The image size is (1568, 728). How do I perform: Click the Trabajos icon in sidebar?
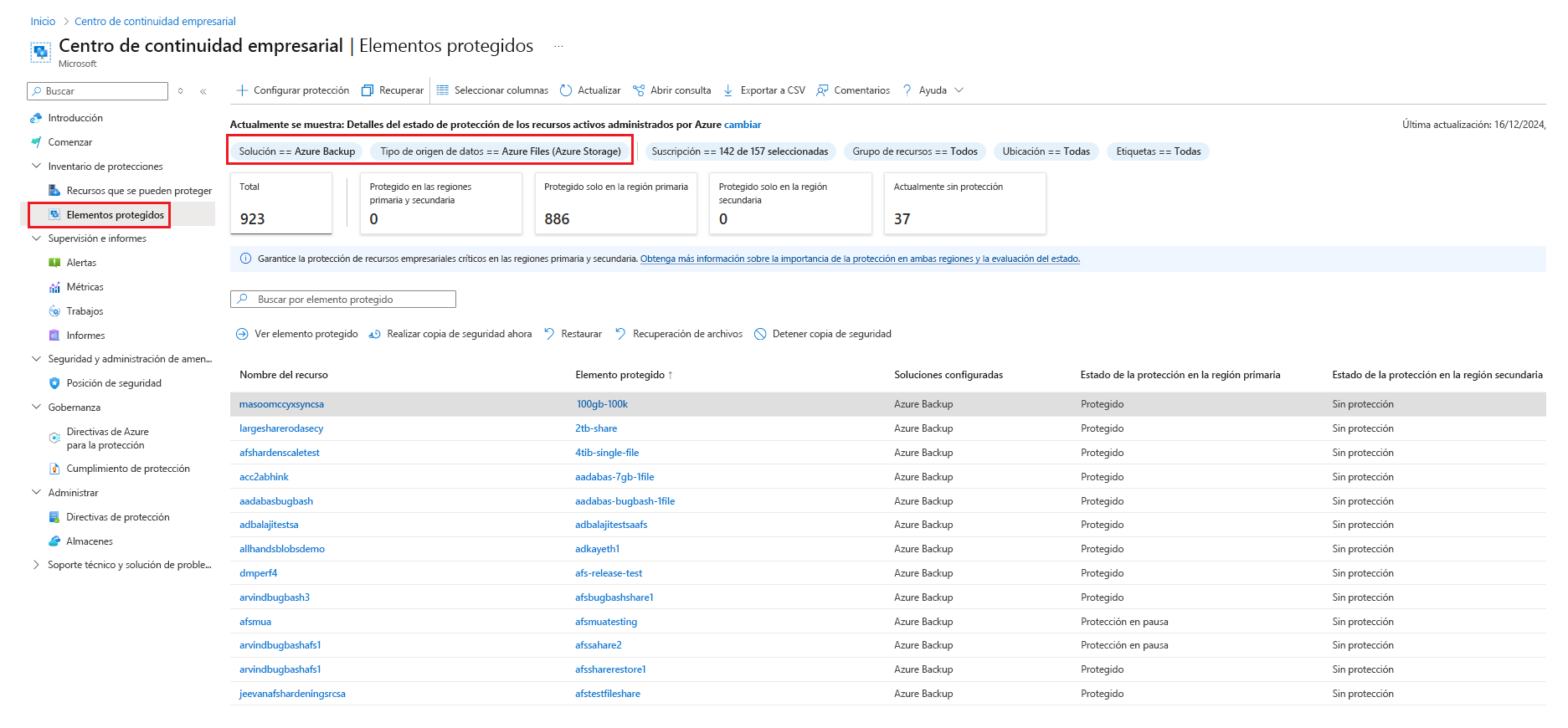(54, 311)
